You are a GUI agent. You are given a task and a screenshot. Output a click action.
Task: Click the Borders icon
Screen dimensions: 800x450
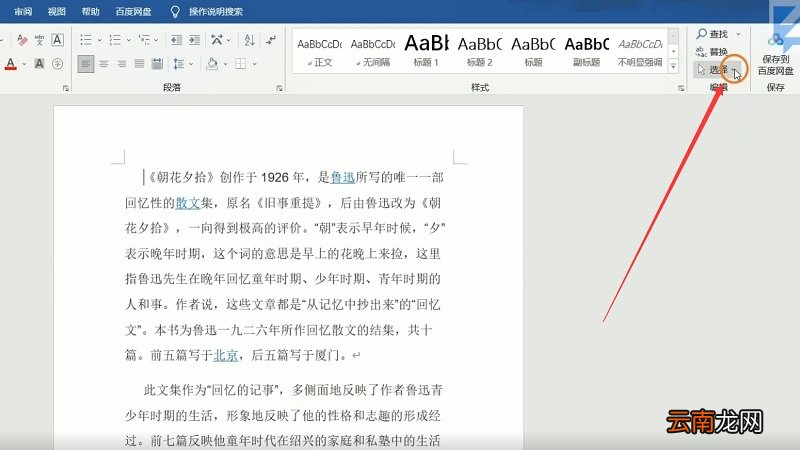click(x=241, y=64)
